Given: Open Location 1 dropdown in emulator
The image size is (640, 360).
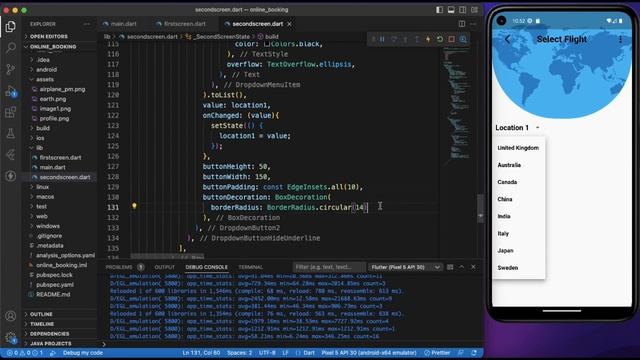Looking at the screenshot, I should click(x=518, y=128).
